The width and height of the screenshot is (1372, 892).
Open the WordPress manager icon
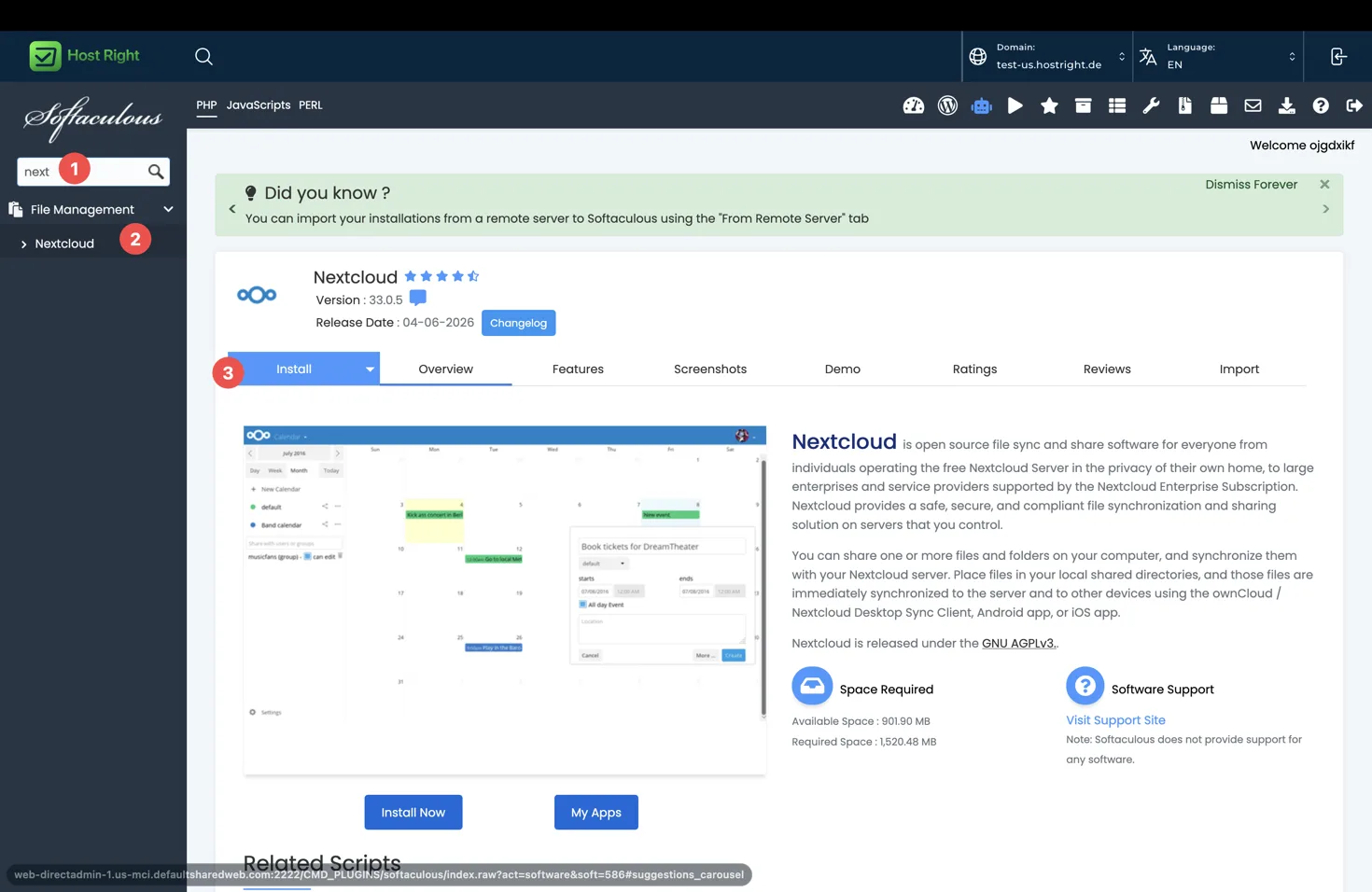tap(947, 105)
